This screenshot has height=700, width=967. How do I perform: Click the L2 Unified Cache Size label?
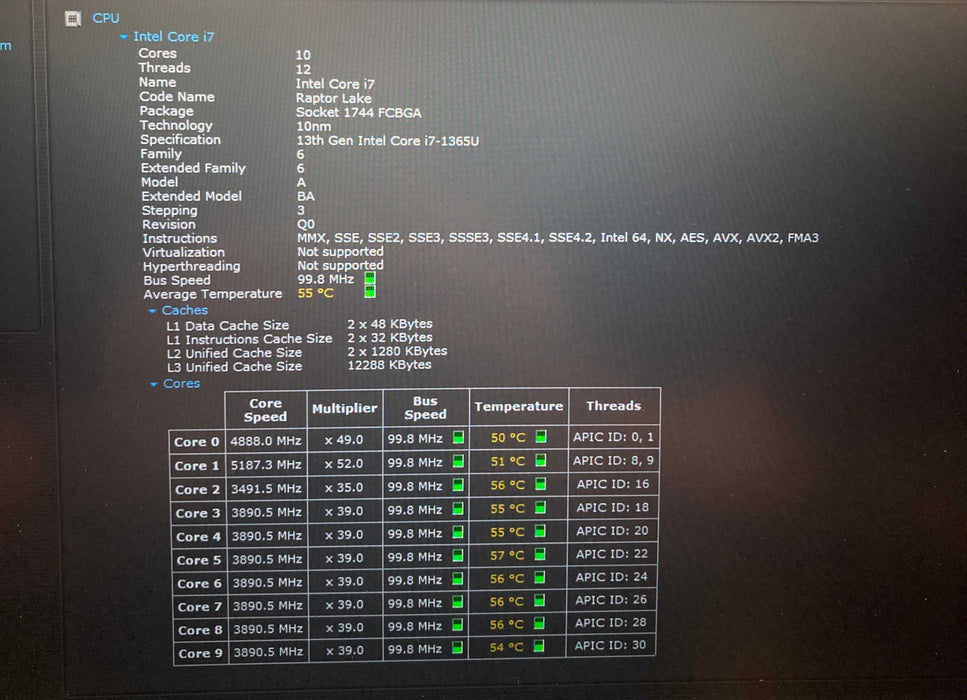(x=234, y=353)
